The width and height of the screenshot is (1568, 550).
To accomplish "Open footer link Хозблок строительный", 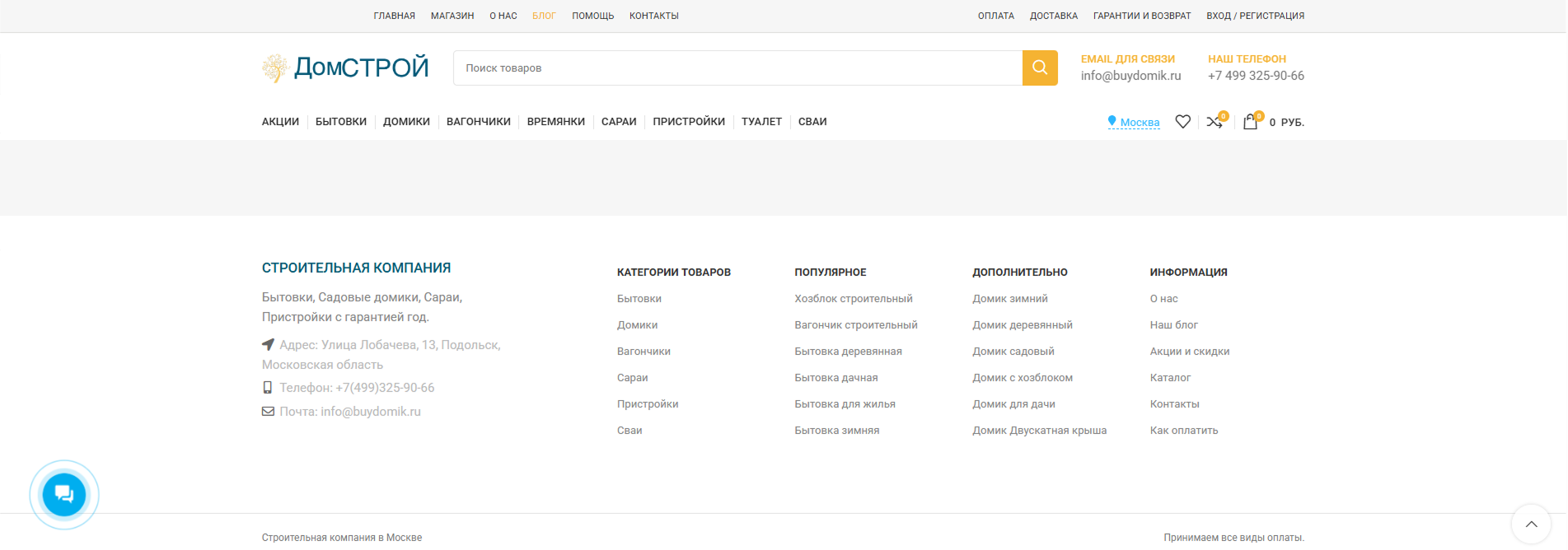I will tap(853, 299).
